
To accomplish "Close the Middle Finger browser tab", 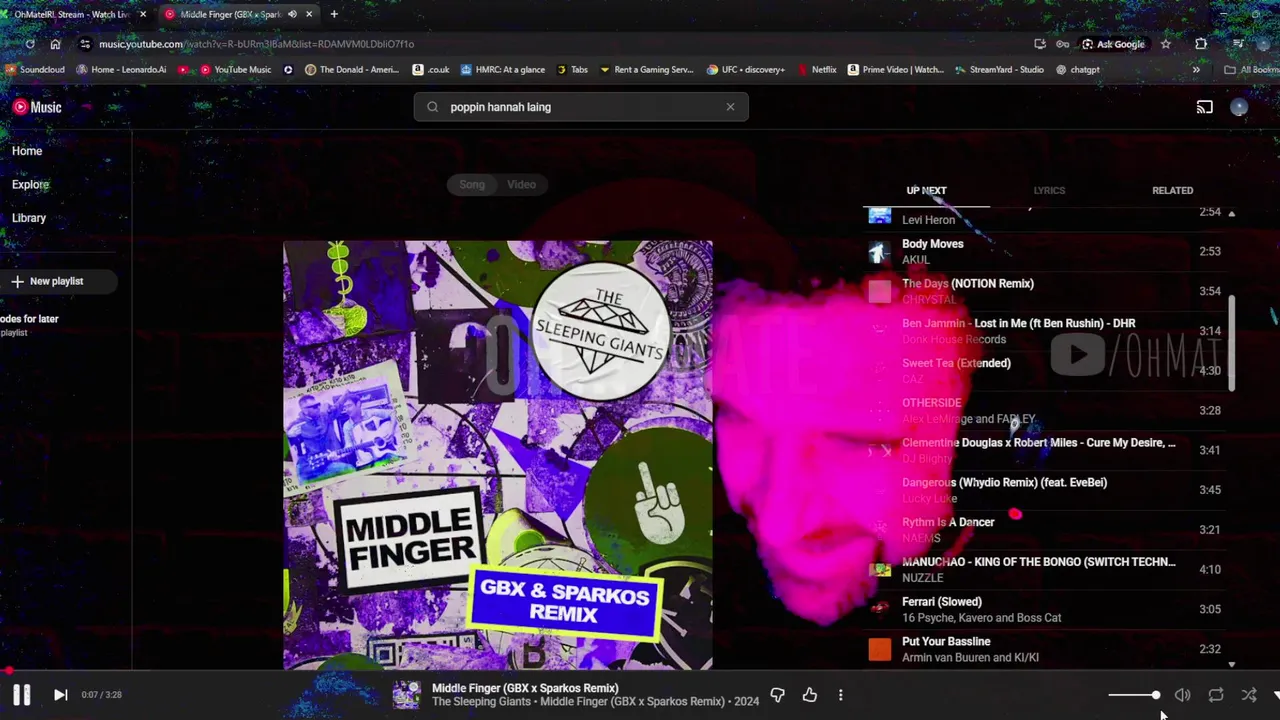I will tap(309, 14).
